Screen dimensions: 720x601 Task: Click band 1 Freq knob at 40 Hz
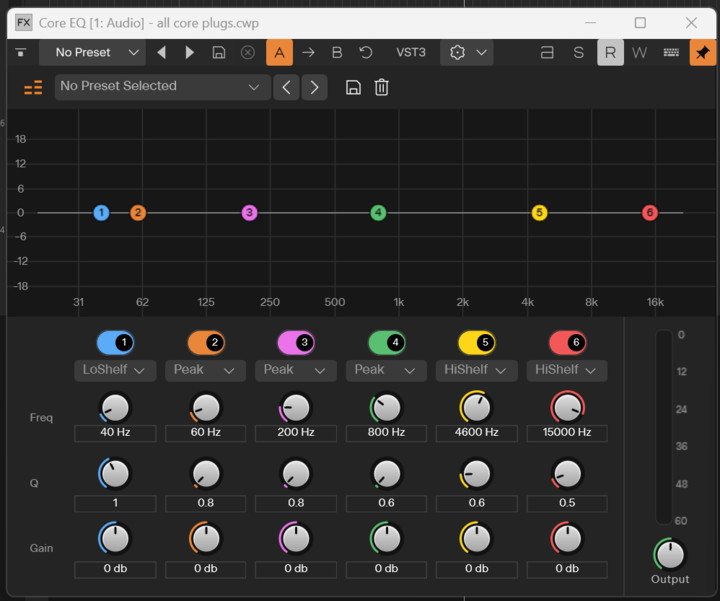pyautogui.click(x=115, y=407)
